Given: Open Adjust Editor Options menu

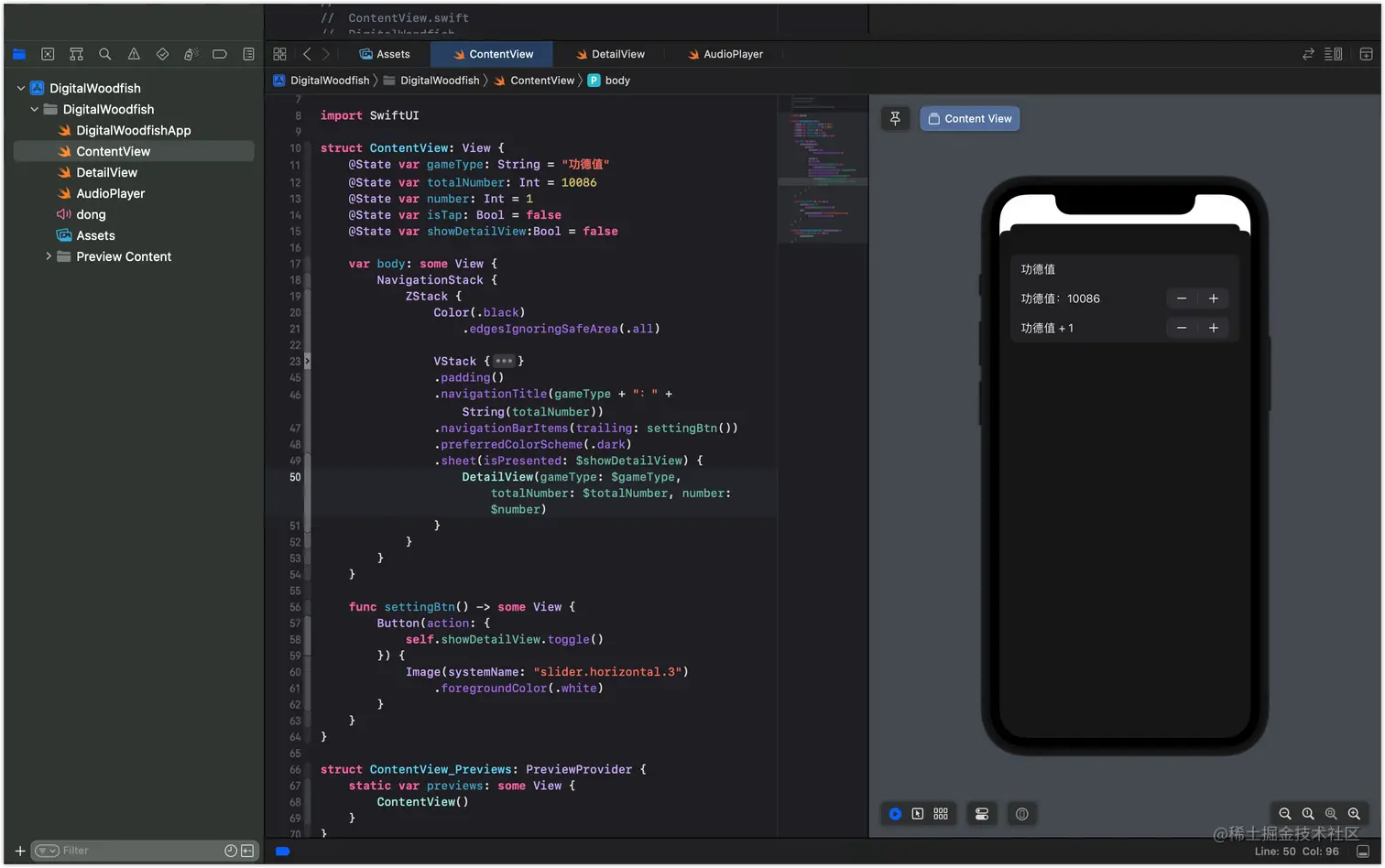Looking at the screenshot, I should (x=1334, y=54).
